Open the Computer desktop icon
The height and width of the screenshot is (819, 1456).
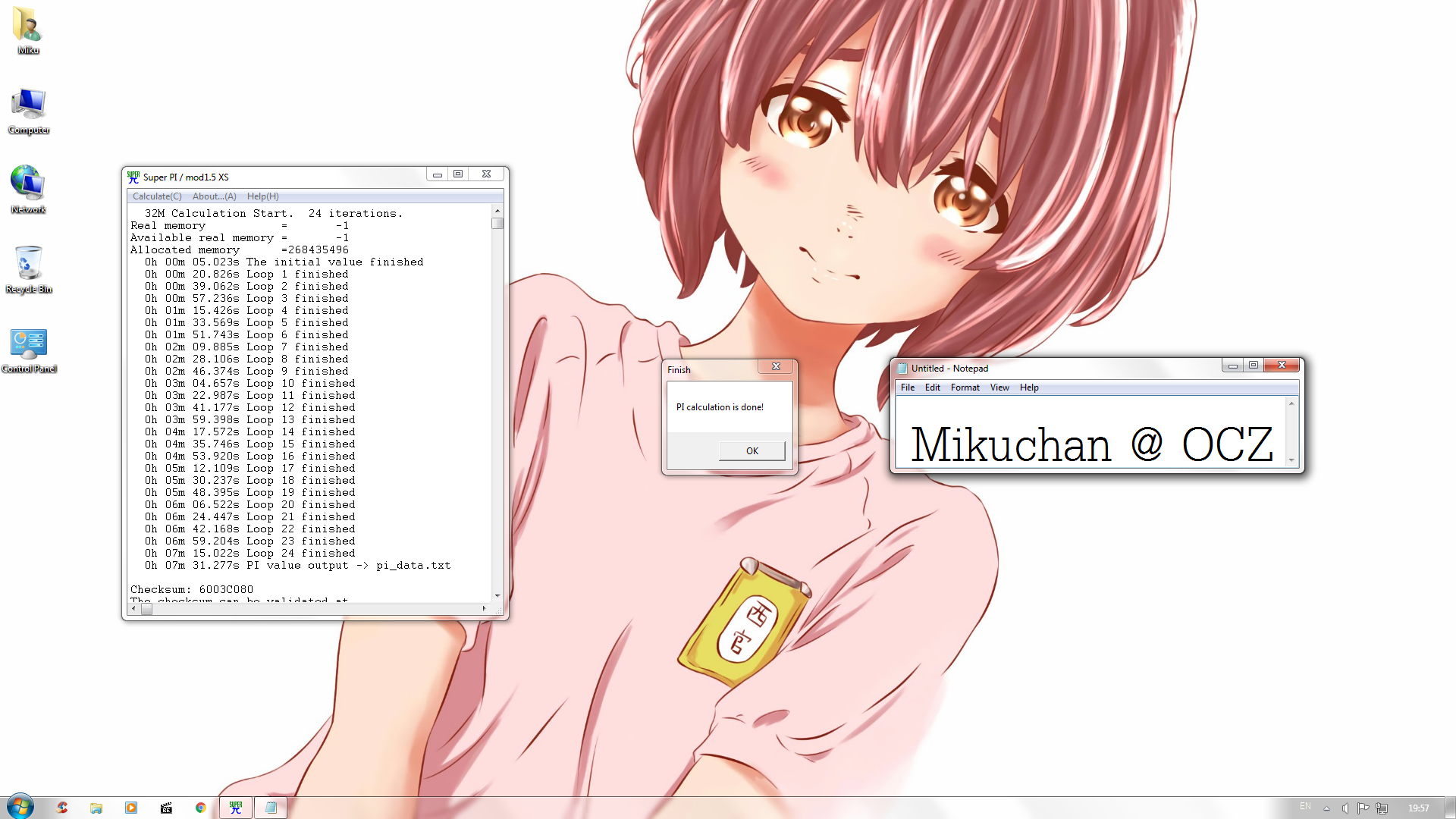pyautogui.click(x=28, y=111)
